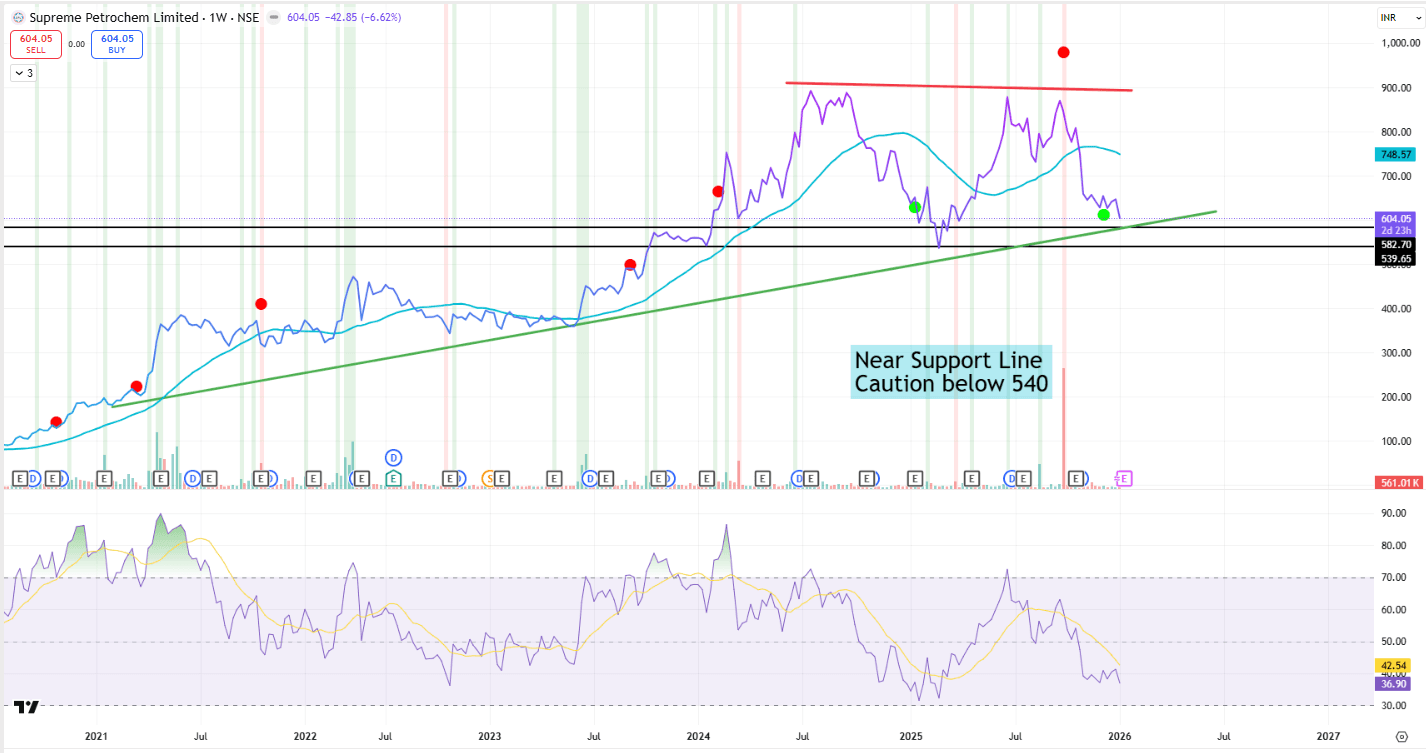Viewport: 1426px width, 753px height.
Task: Open symbol search from Supreme Petrochem Limited title
Action: coord(113,17)
